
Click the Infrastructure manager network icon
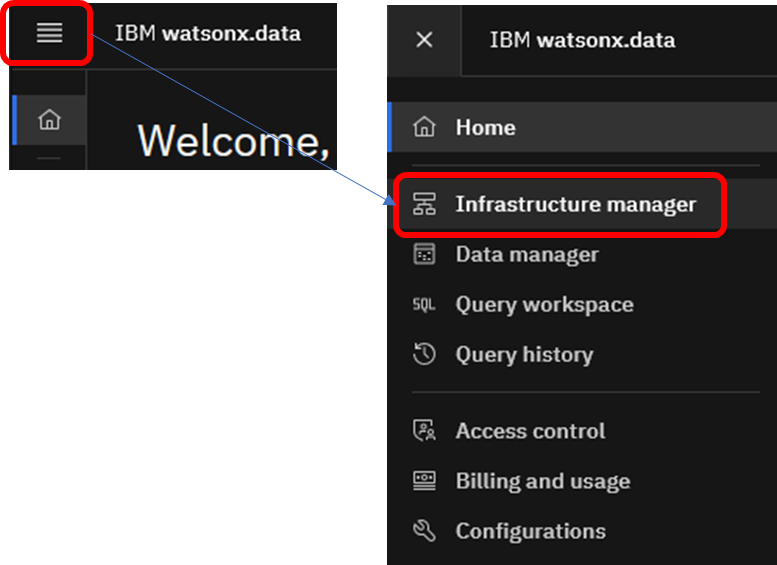coord(424,205)
